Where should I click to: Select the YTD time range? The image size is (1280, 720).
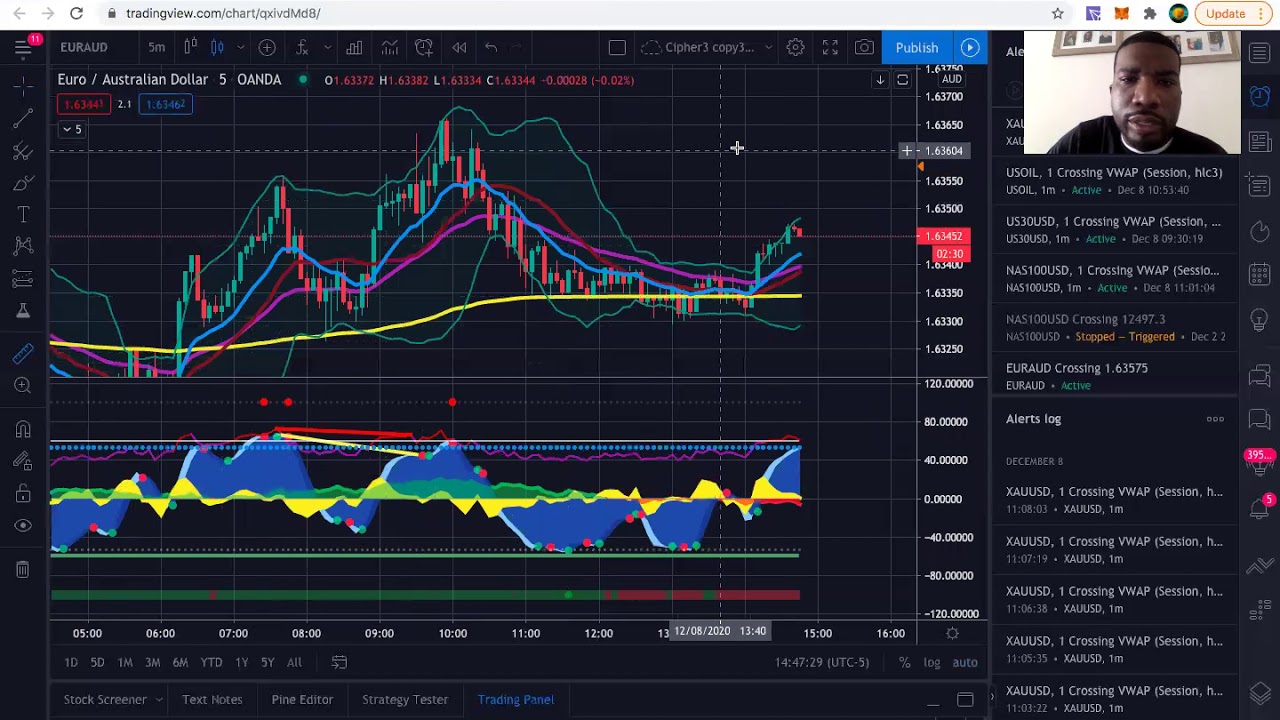(x=211, y=662)
